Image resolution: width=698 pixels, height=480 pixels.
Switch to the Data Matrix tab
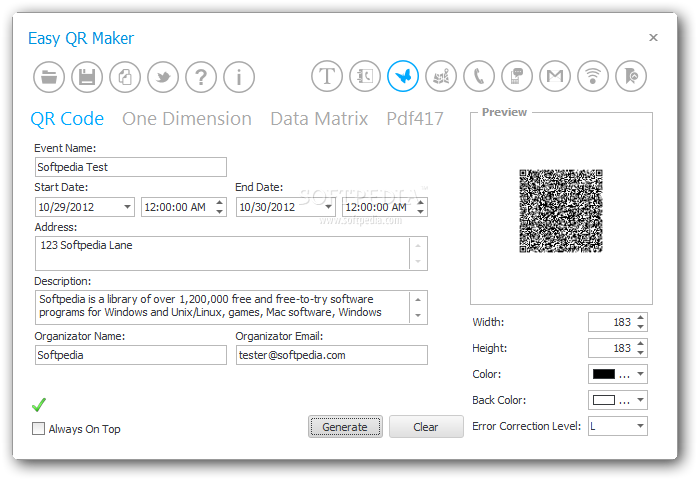coord(319,119)
